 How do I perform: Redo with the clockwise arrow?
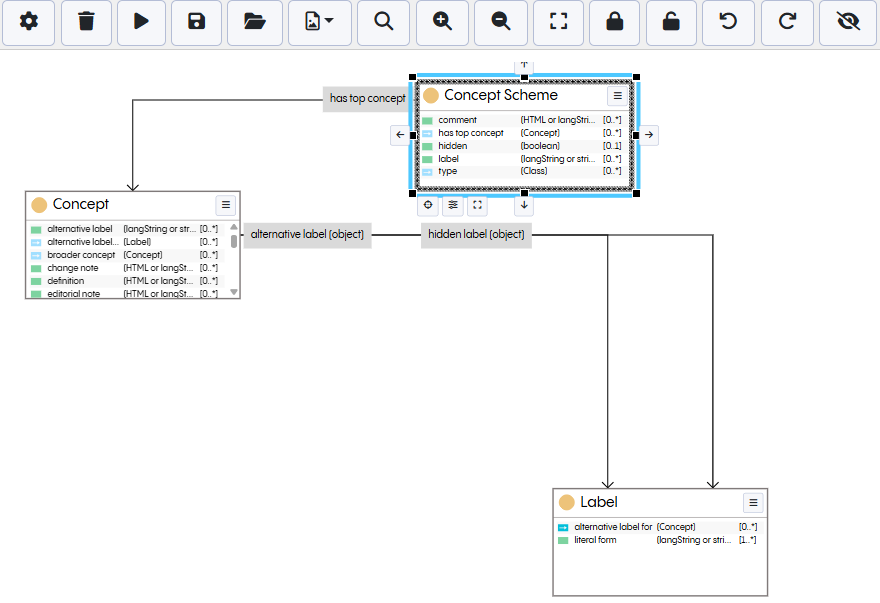pyautogui.click(x=787, y=22)
